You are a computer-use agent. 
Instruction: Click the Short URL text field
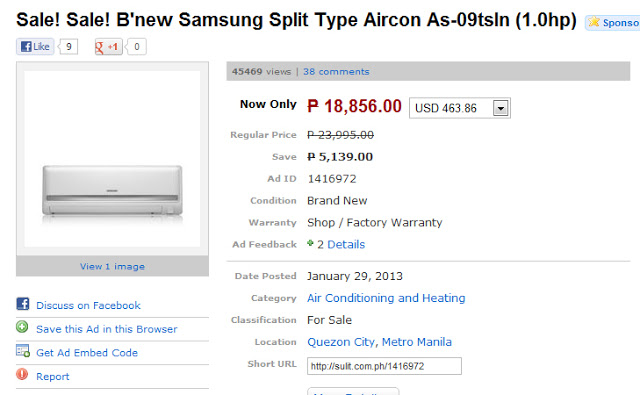pyautogui.click(x=384, y=366)
